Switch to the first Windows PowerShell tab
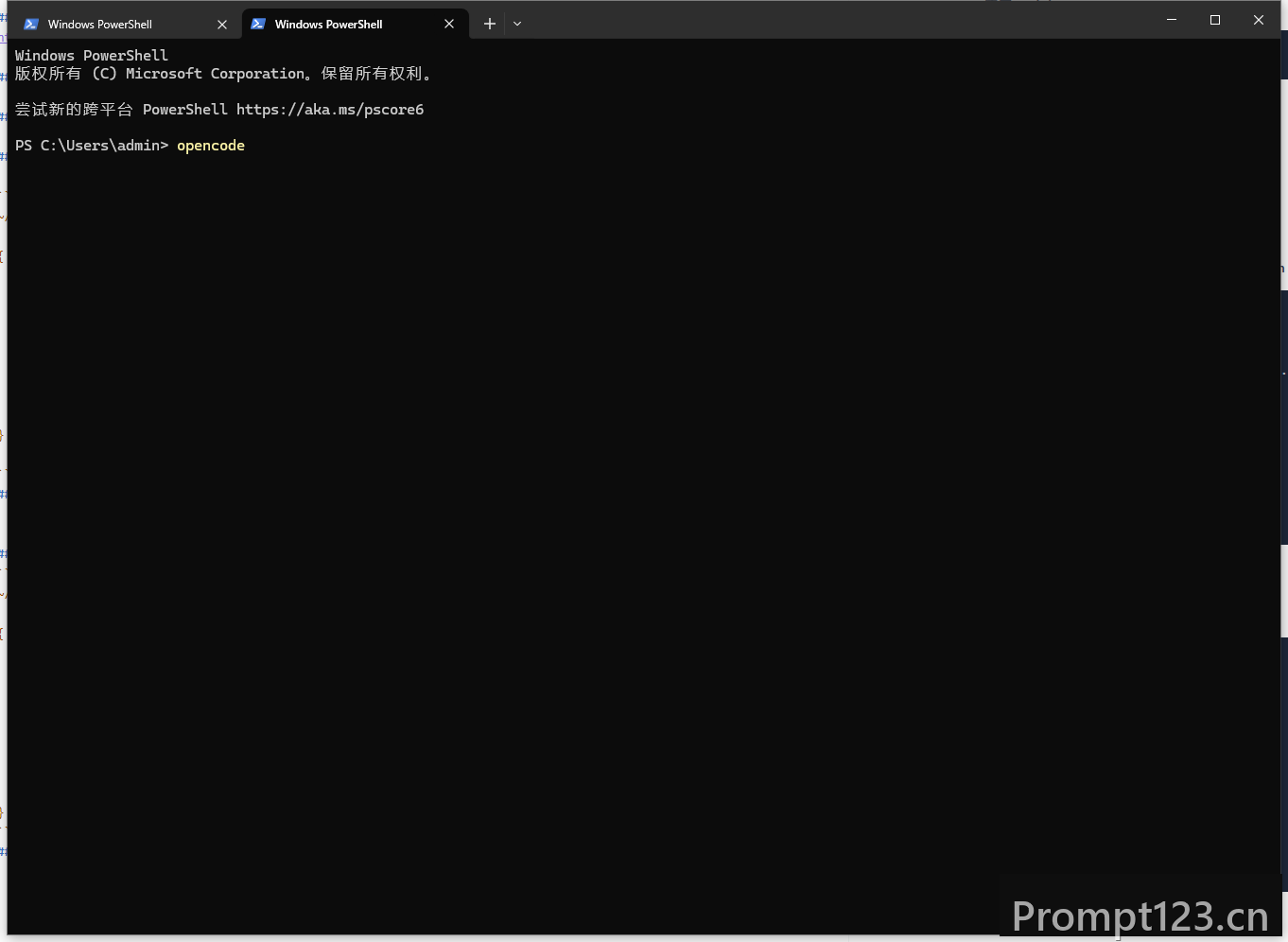The width and height of the screenshot is (1288, 942). [x=127, y=24]
